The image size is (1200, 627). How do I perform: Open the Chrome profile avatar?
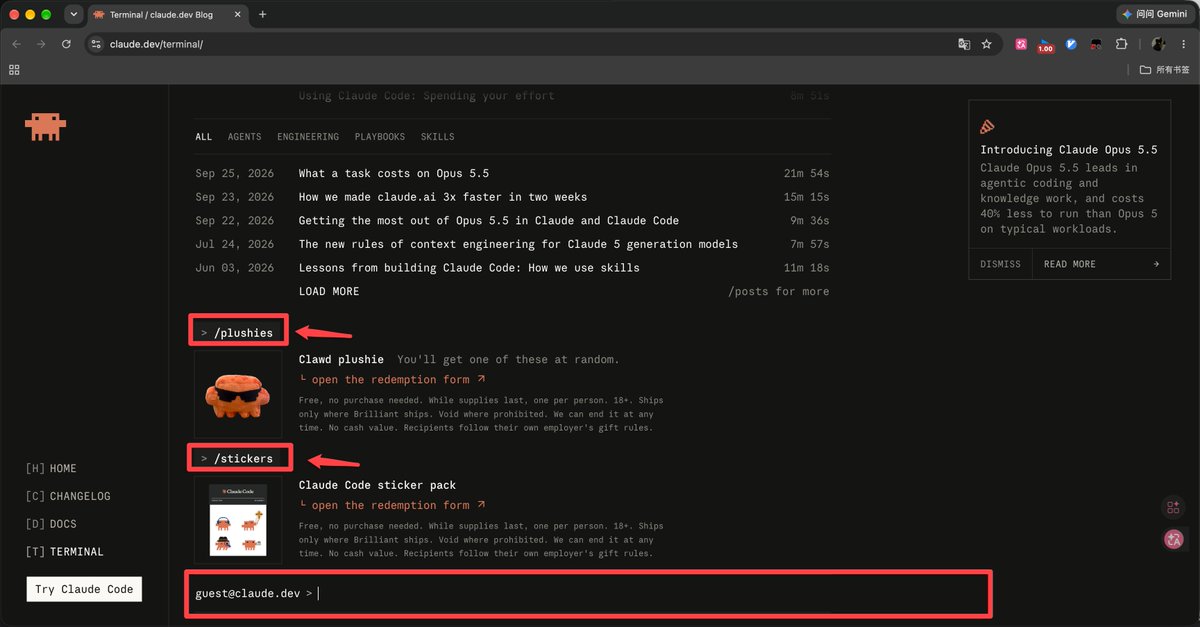1159,44
